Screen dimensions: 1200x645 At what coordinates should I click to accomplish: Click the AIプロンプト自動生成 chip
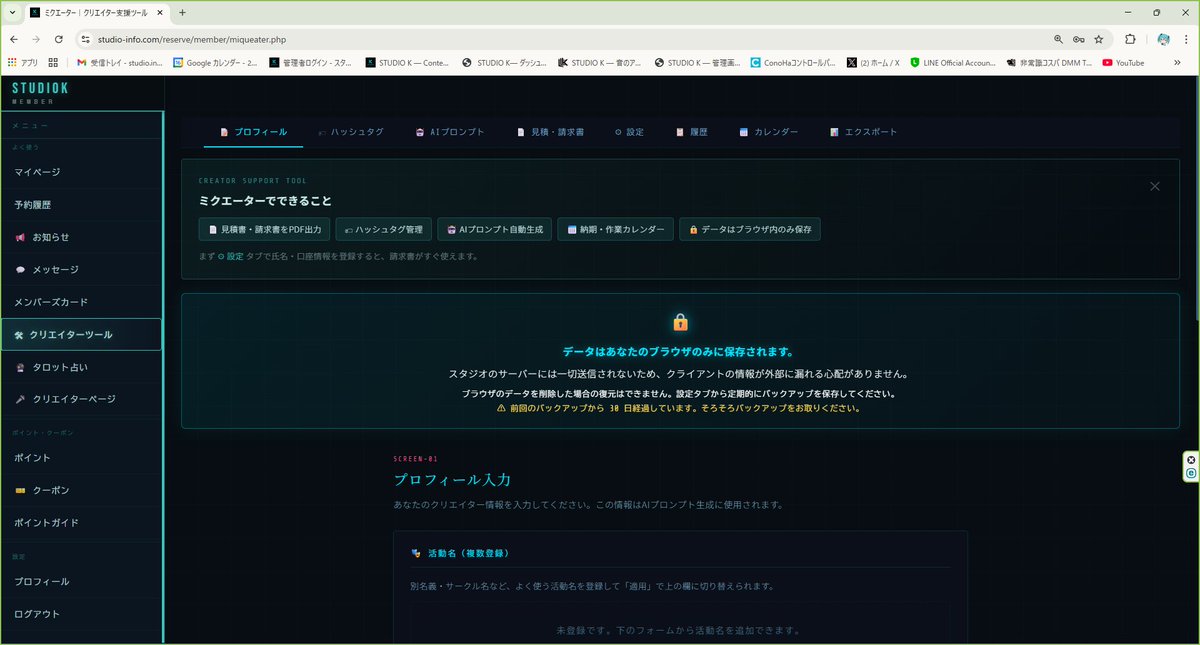494,229
